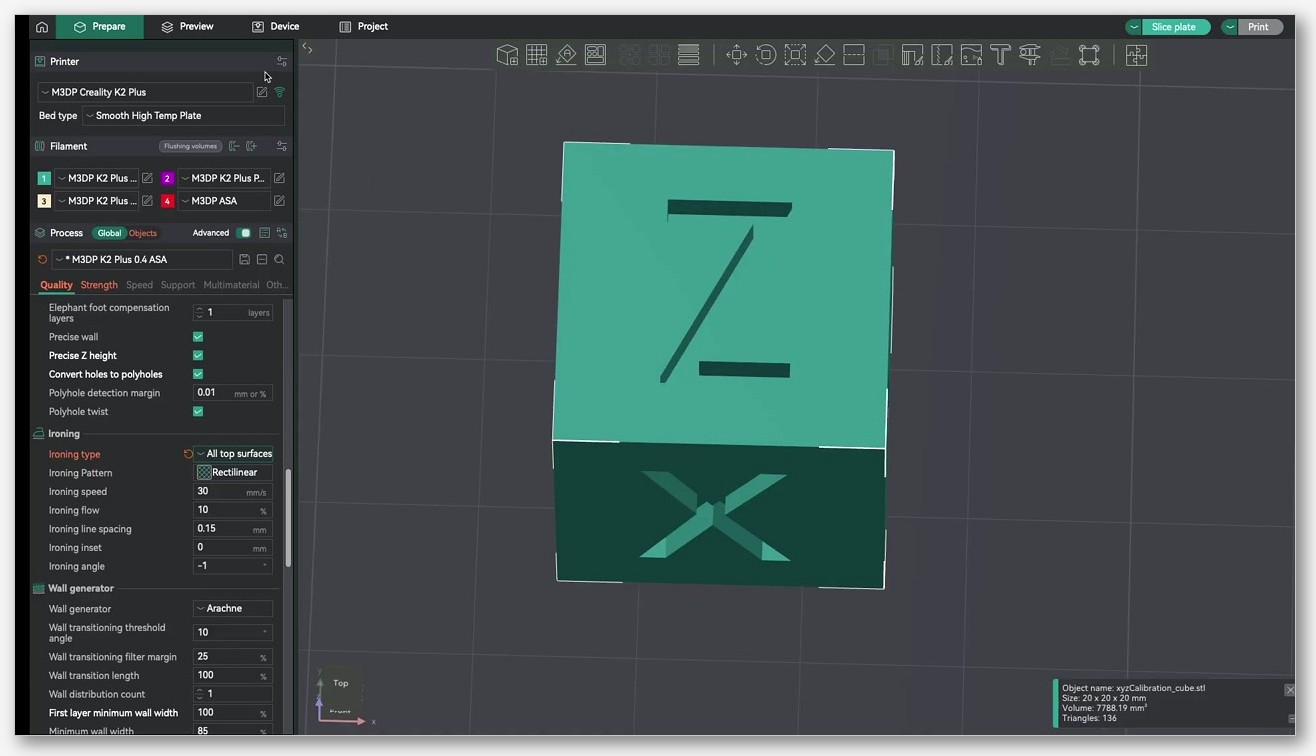The height and width of the screenshot is (756, 1316).
Task: Click the Flushing volumes button
Action: tap(190, 146)
